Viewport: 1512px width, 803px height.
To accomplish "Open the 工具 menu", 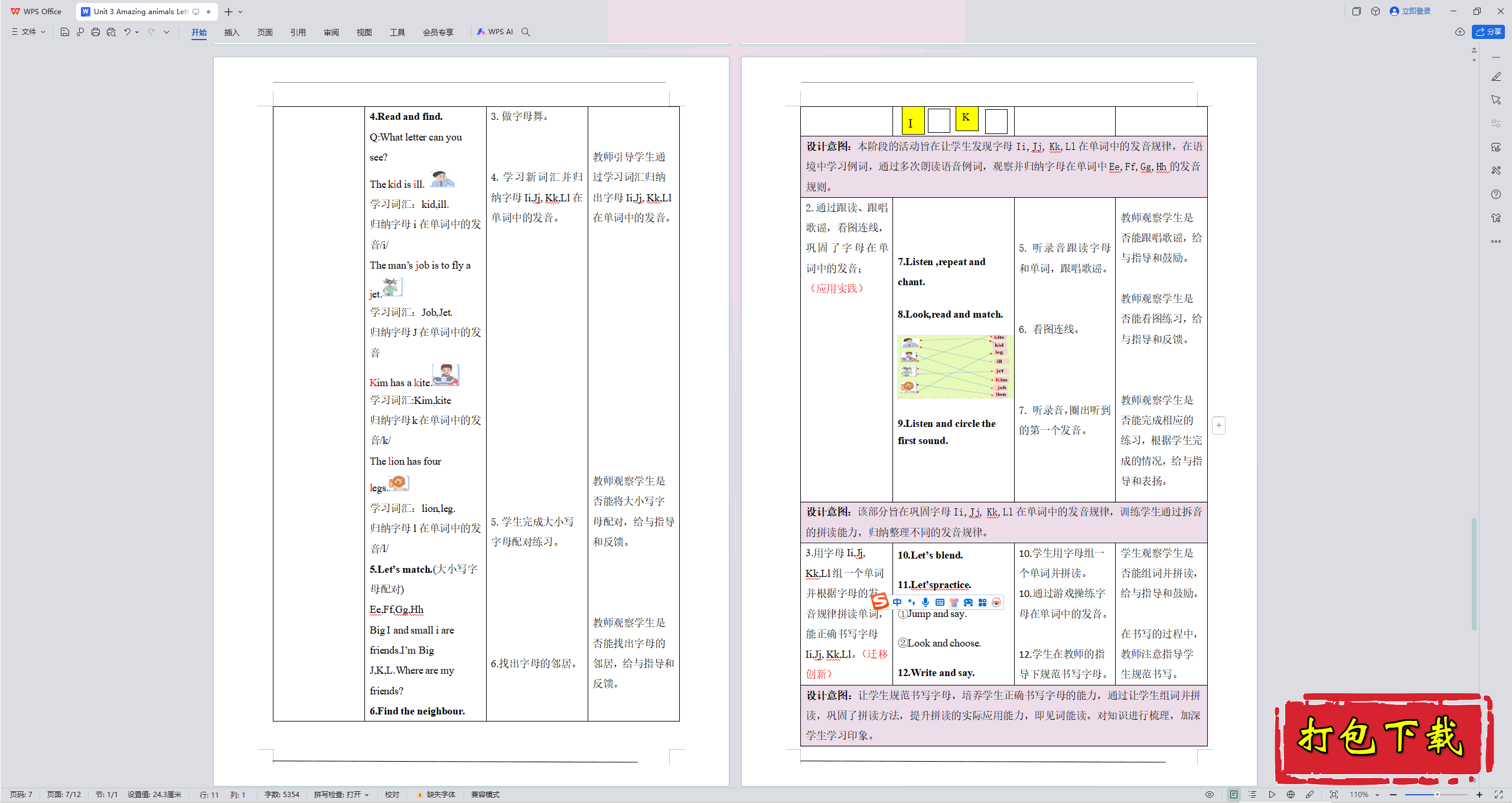I will (396, 32).
